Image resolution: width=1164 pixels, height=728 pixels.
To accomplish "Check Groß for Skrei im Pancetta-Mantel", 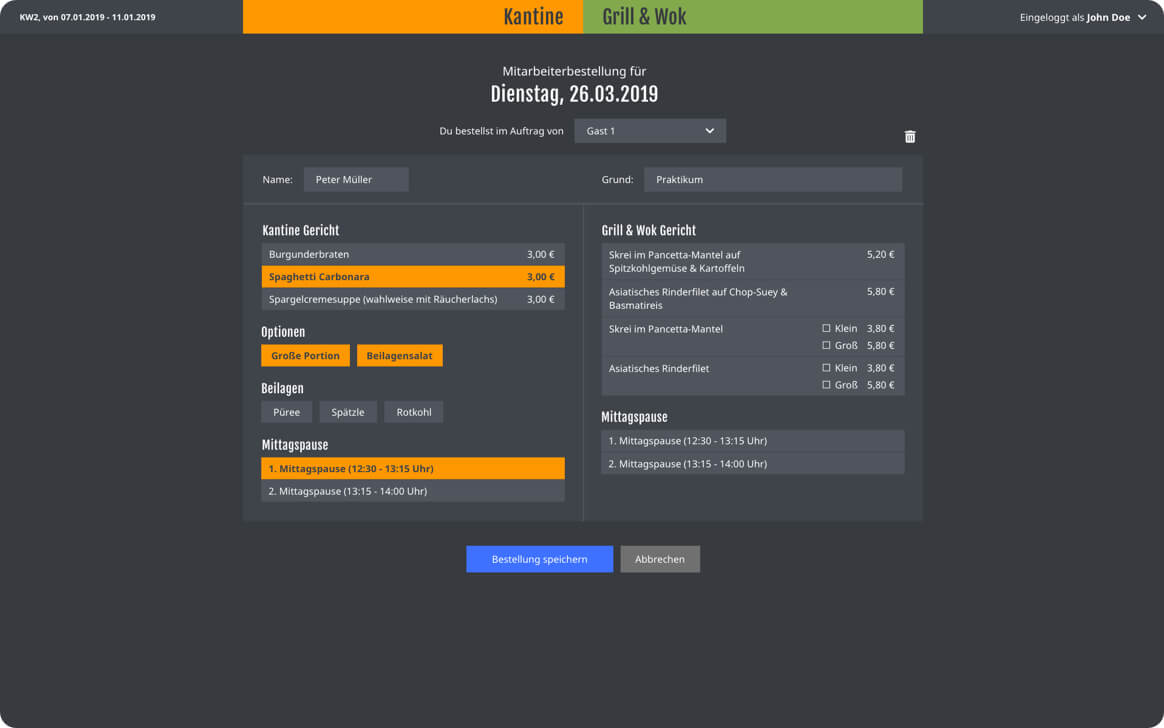I will [826, 345].
